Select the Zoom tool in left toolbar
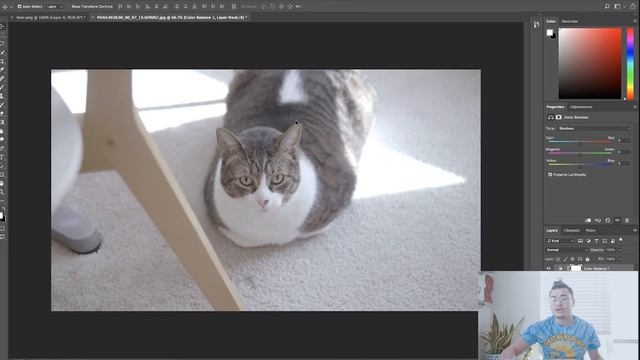The height and width of the screenshot is (360, 640). point(2,192)
